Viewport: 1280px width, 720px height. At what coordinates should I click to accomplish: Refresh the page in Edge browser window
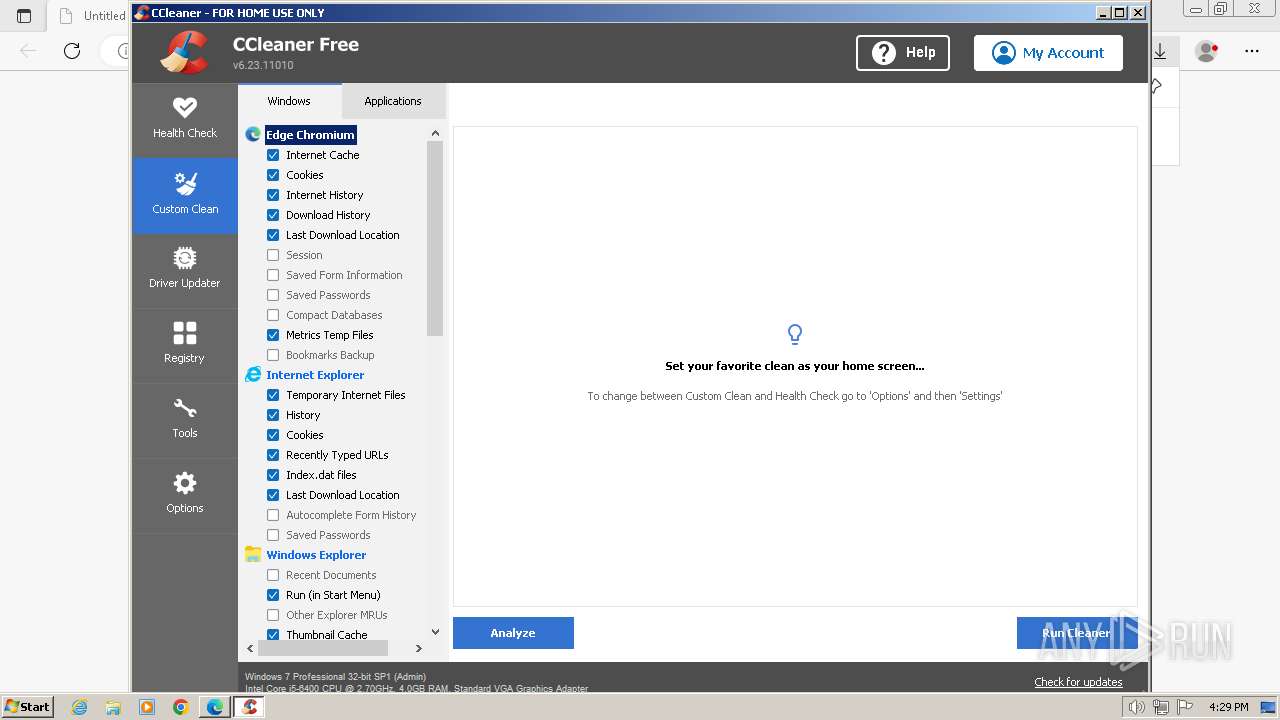click(x=72, y=51)
